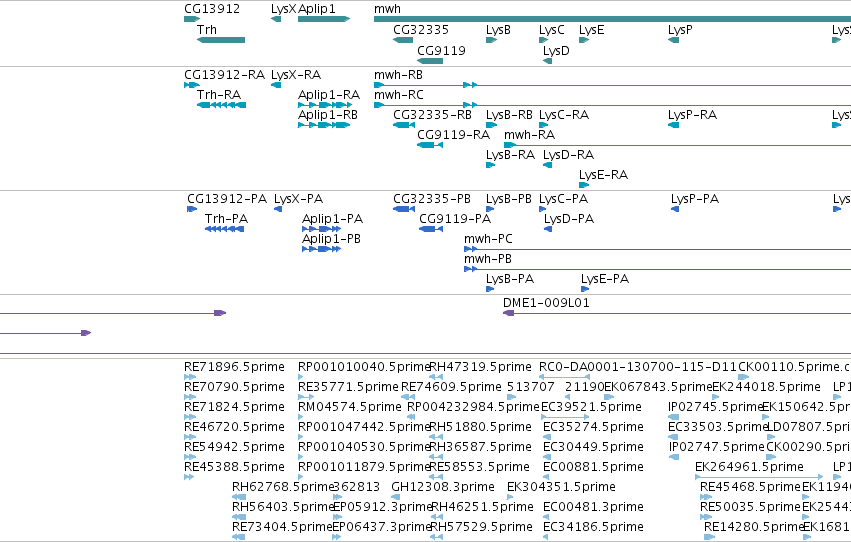This screenshot has width=851, height=542.
Task: Click the Aplip1 gene arrow bar
Action: [x=324, y=19]
